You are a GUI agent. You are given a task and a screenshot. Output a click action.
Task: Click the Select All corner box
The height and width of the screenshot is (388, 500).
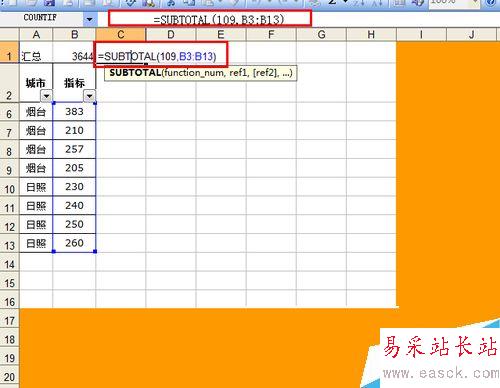pos(10,35)
